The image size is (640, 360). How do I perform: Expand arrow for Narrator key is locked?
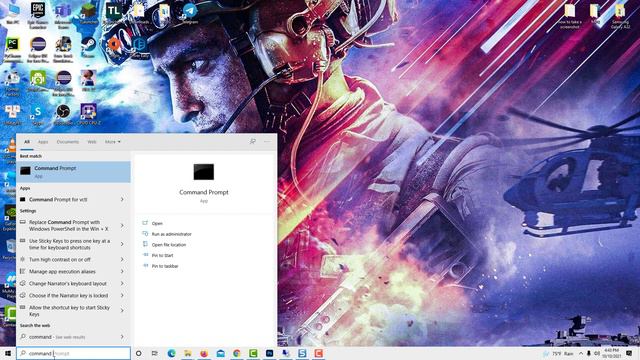[122, 295]
